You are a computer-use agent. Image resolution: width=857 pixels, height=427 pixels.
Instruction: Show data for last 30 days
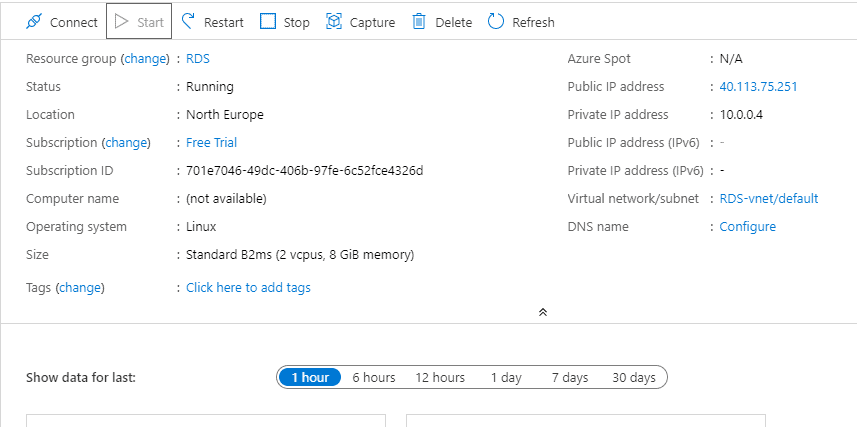click(634, 377)
